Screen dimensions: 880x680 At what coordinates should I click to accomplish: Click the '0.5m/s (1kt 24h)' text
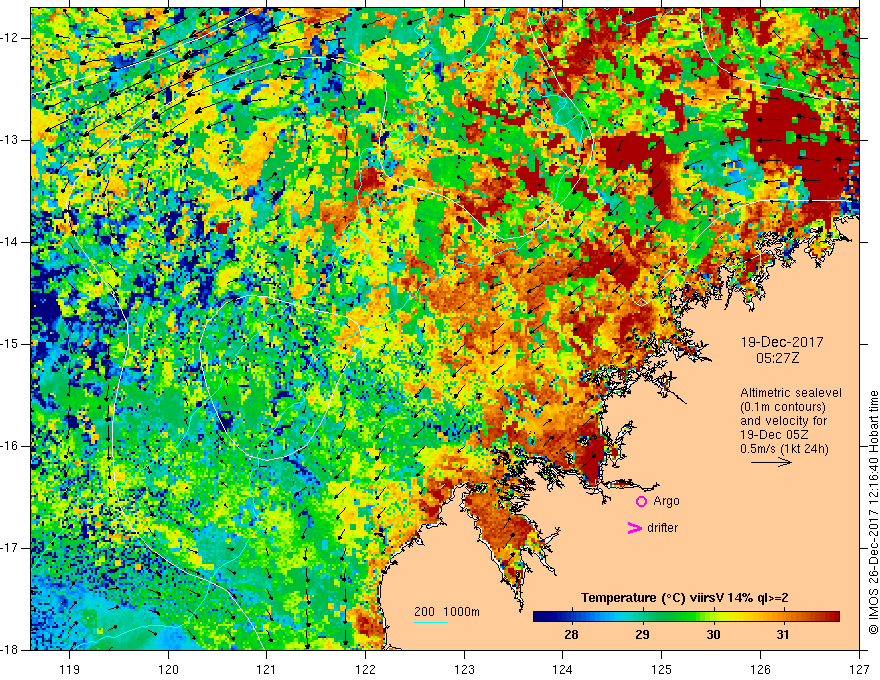pos(784,449)
